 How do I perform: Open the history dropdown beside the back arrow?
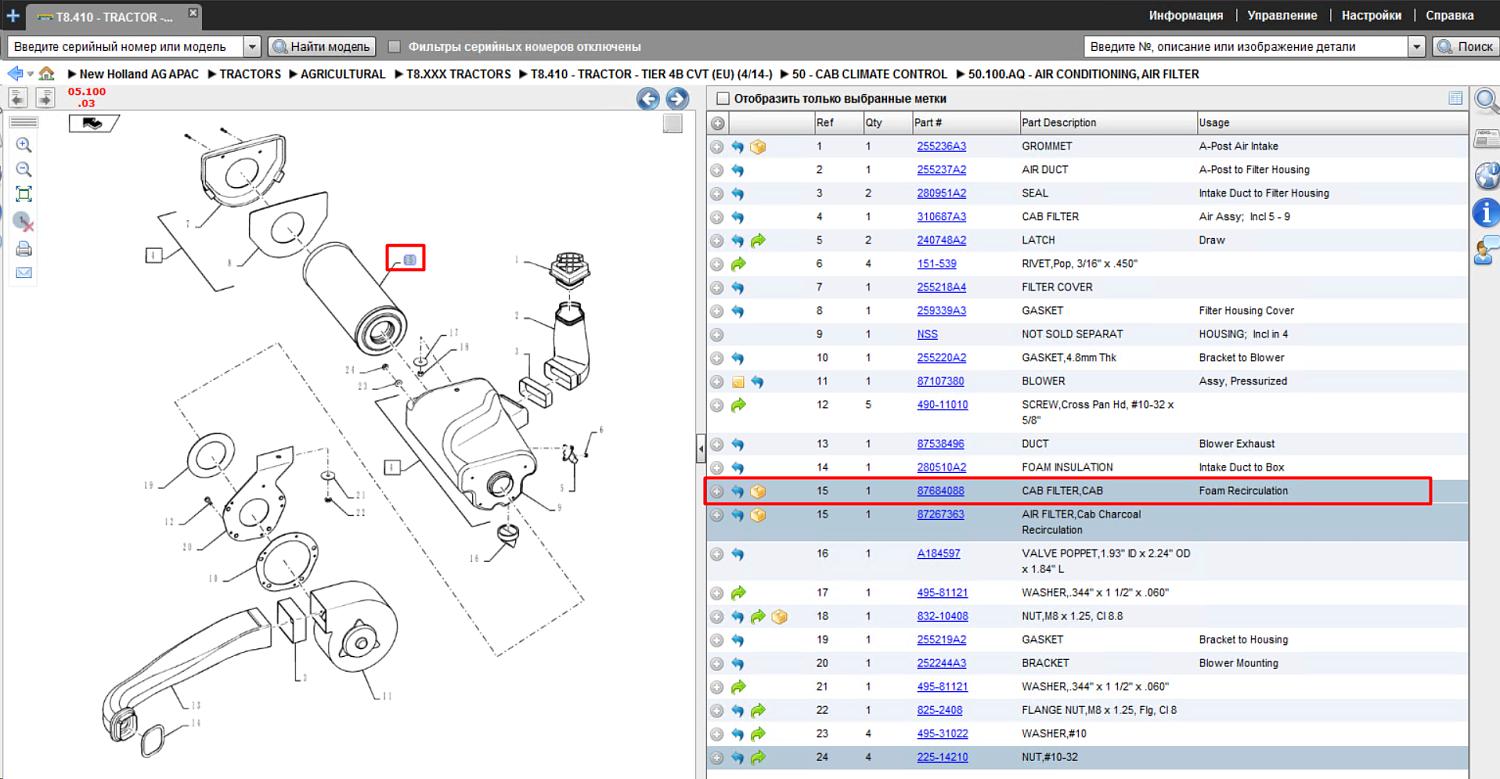[31, 74]
